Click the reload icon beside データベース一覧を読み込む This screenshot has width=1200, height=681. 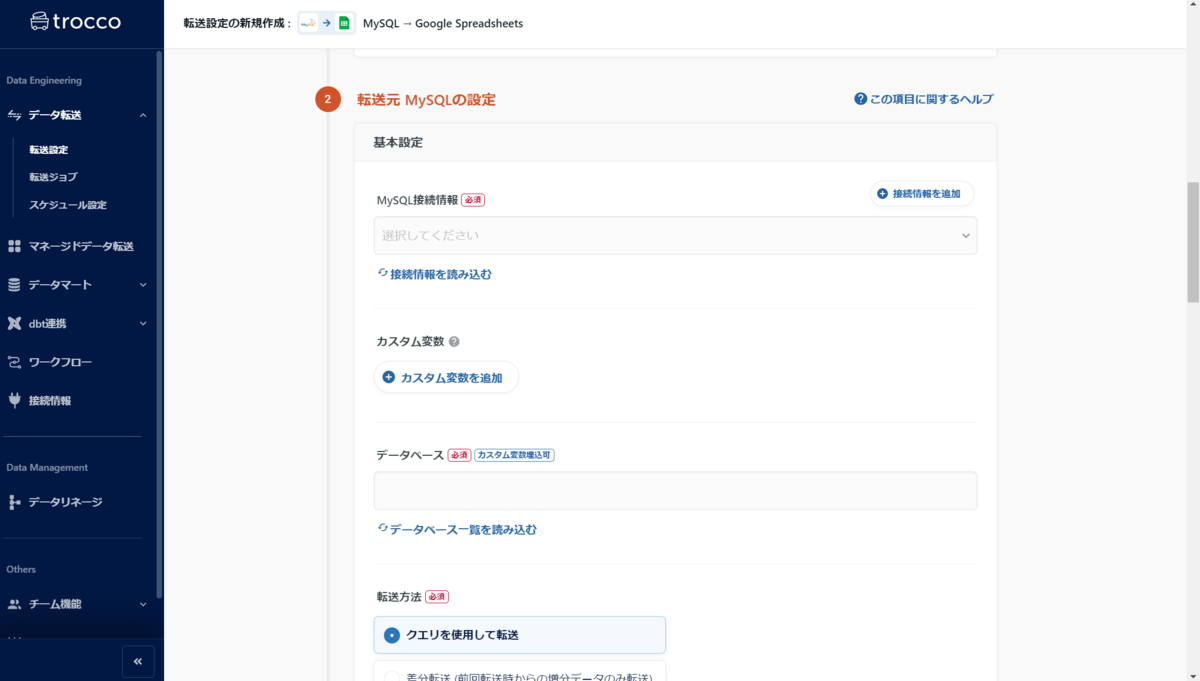pyautogui.click(x=382, y=529)
